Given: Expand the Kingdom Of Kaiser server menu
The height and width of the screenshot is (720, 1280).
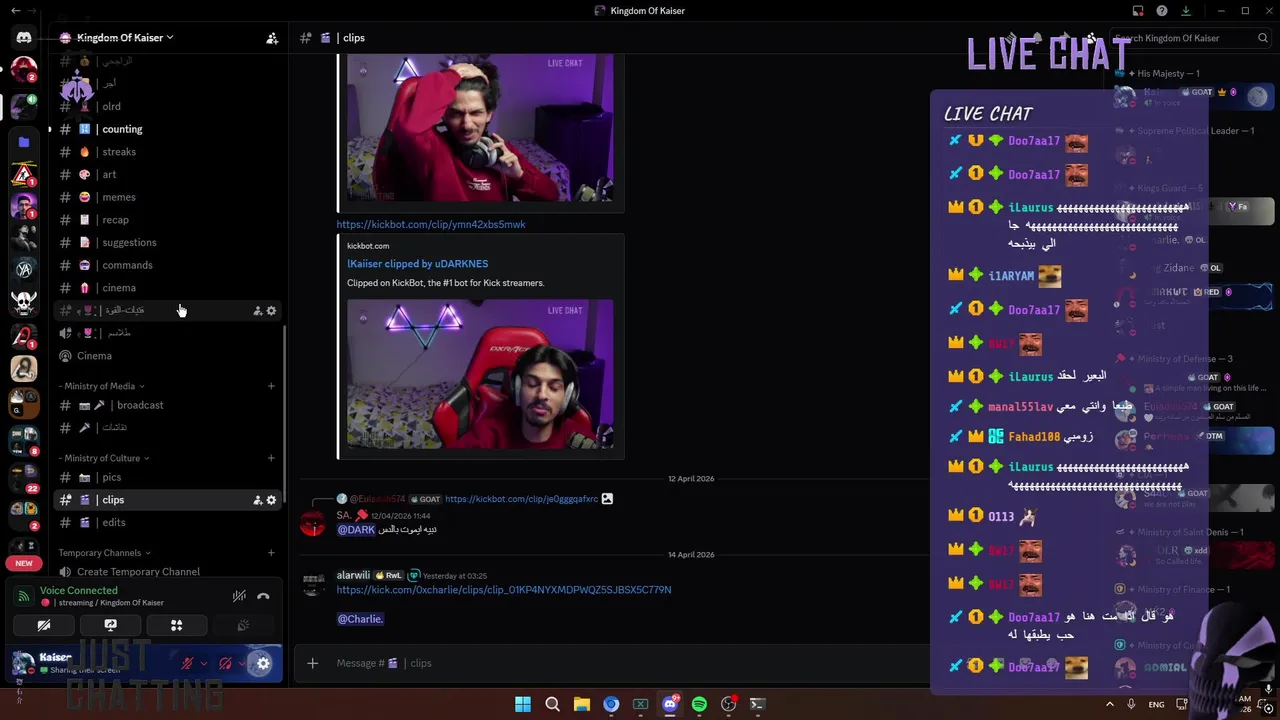Looking at the screenshot, I should pos(125,38).
